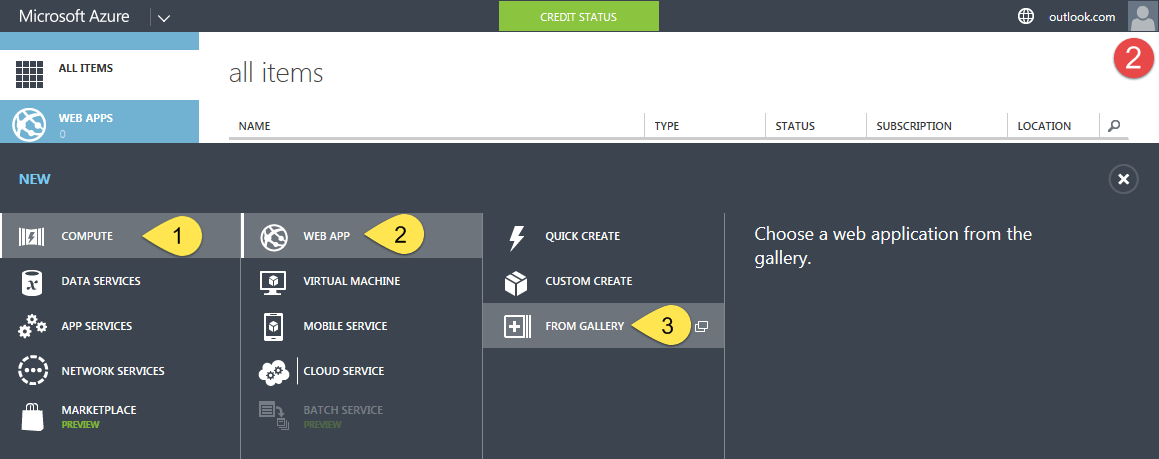Sort by the Name column header
Viewport: 1159px width, 459px height.
[x=254, y=126]
